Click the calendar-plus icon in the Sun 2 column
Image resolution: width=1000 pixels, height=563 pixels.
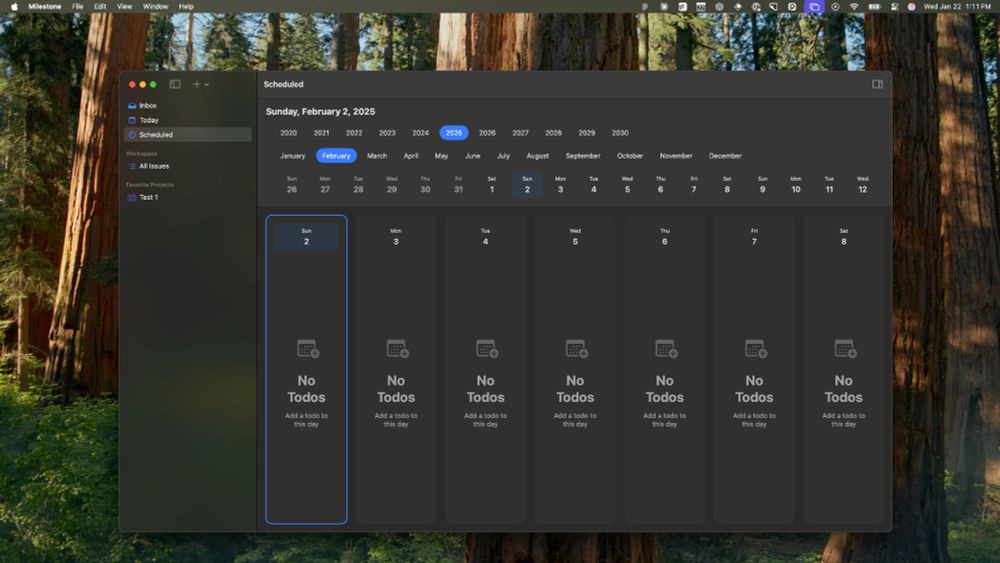(x=307, y=349)
